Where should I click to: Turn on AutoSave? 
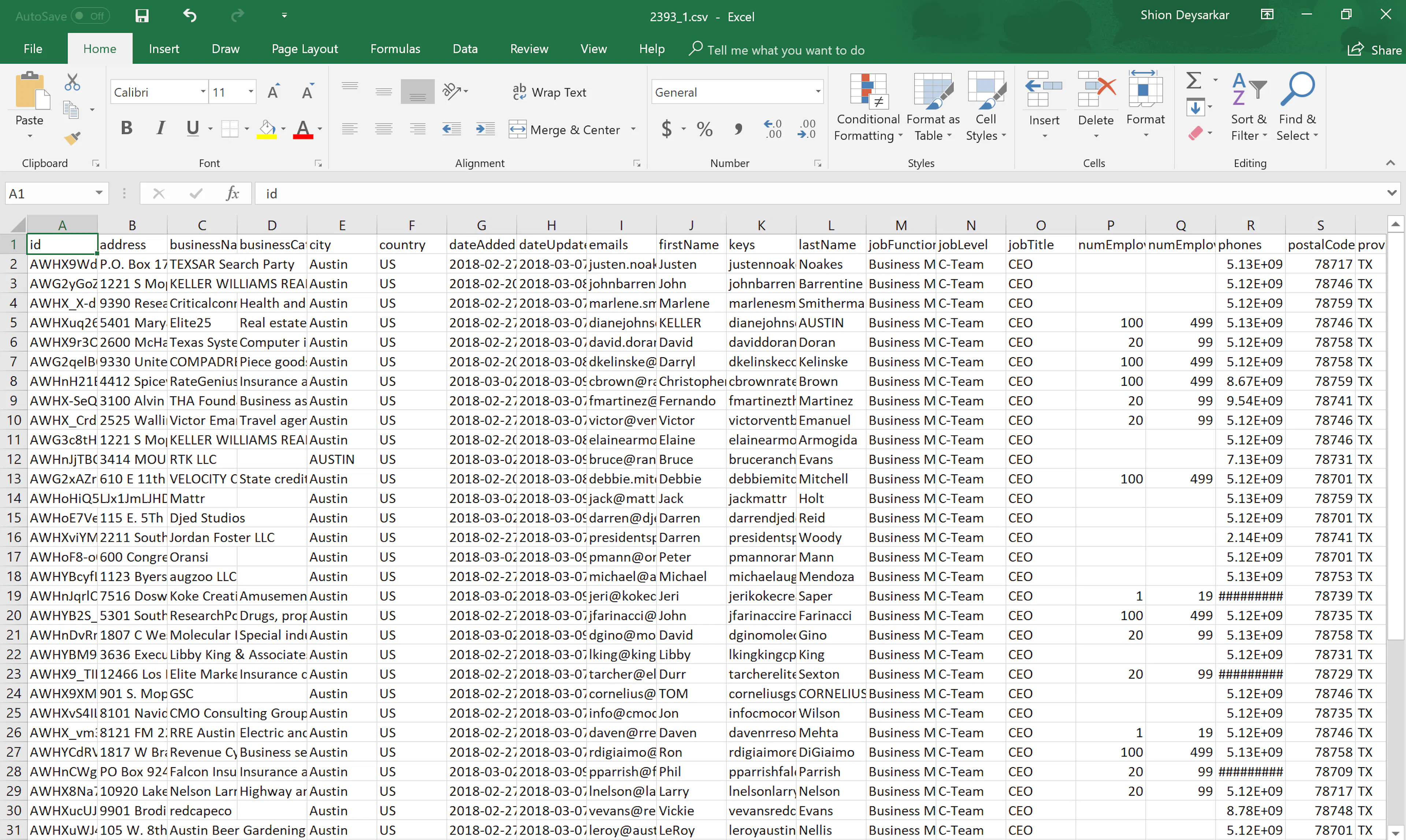click(x=90, y=15)
